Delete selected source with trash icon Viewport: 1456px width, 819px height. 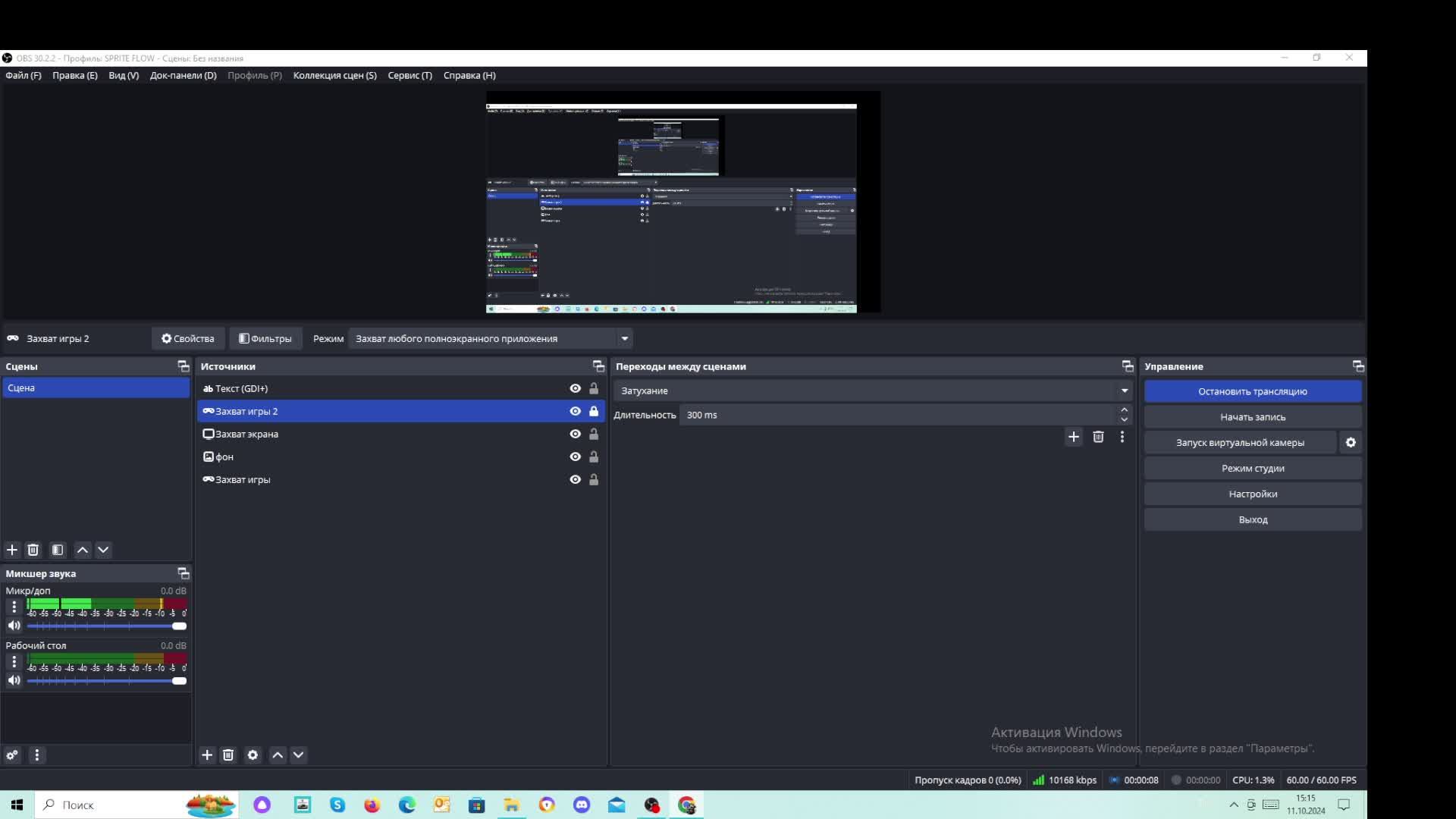(x=228, y=755)
